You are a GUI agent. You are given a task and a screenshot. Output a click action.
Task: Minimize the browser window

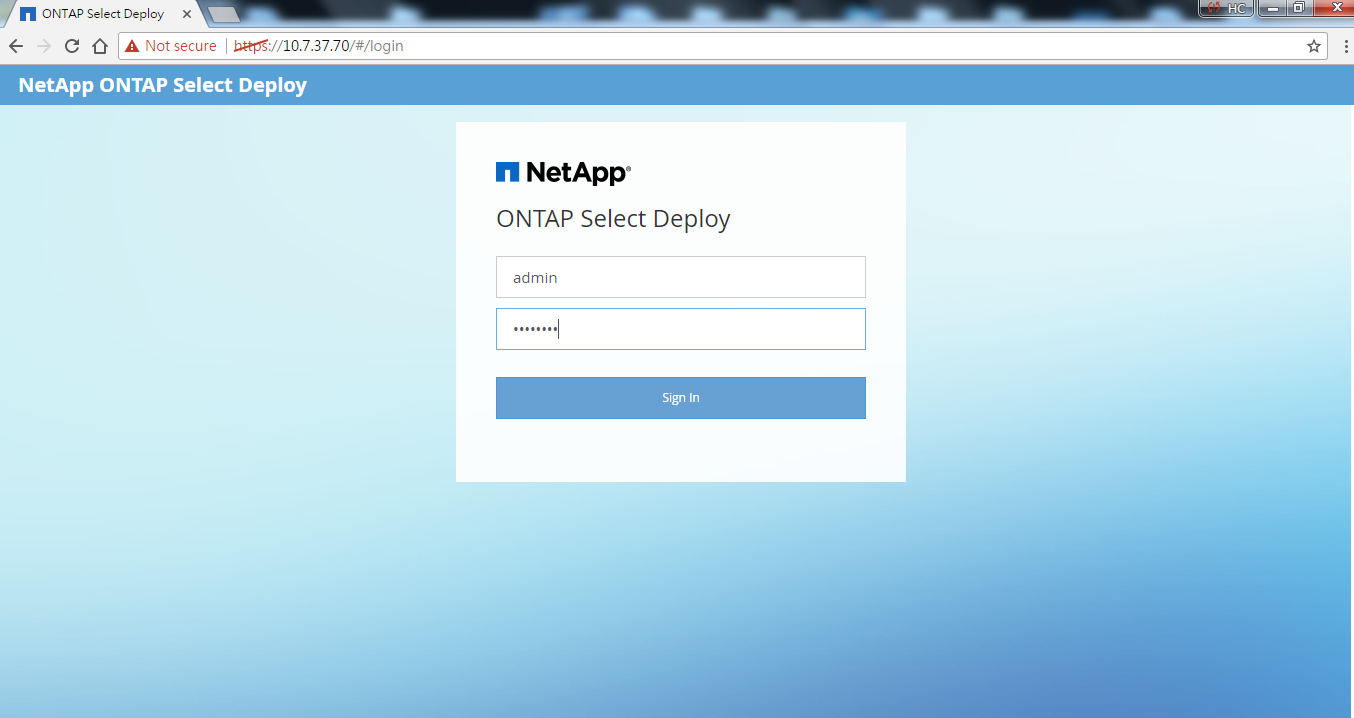coord(1271,8)
